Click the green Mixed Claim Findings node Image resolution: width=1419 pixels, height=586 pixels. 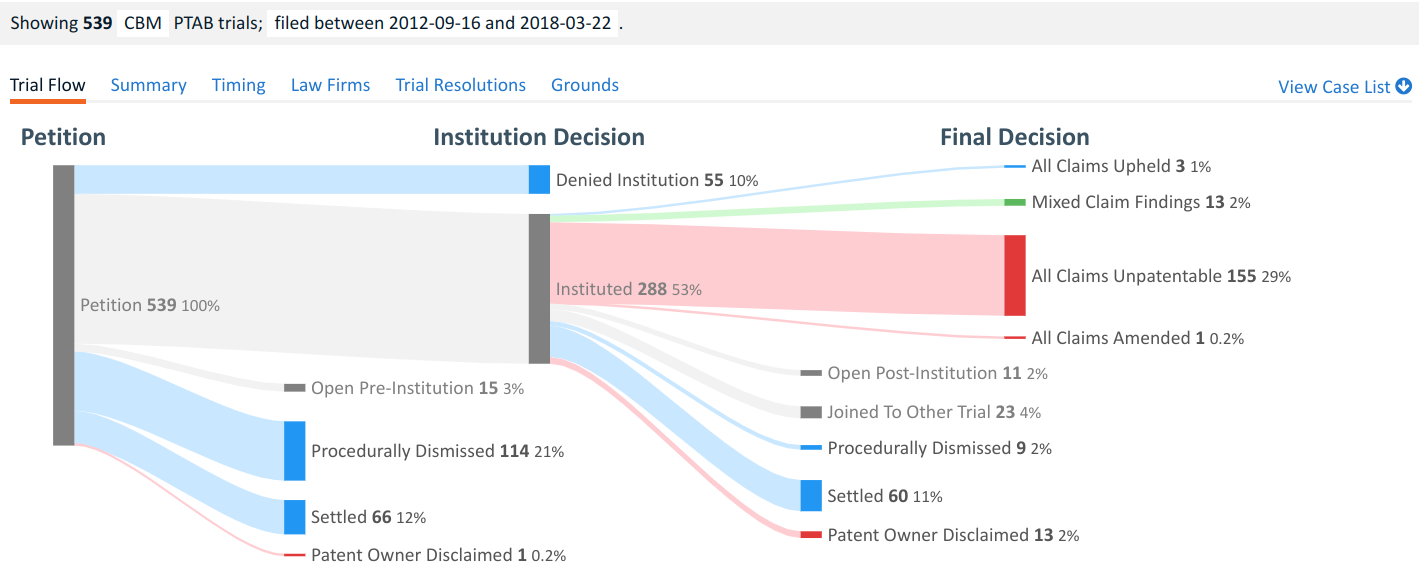point(1015,202)
